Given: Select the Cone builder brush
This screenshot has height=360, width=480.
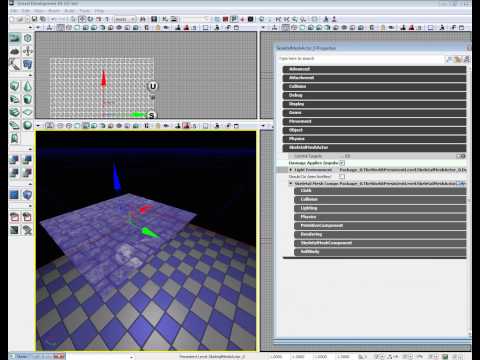Looking at the screenshot, I should click(x=28, y=86).
